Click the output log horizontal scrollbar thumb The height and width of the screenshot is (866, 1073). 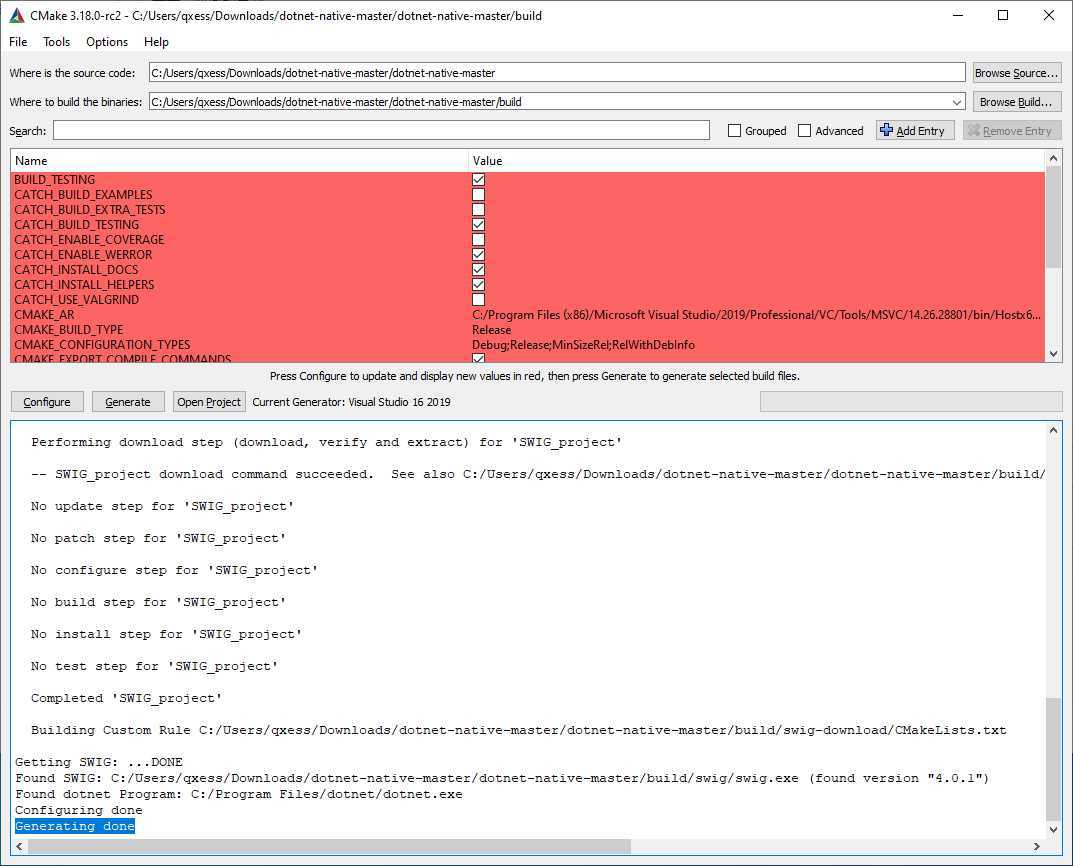tap(329, 846)
